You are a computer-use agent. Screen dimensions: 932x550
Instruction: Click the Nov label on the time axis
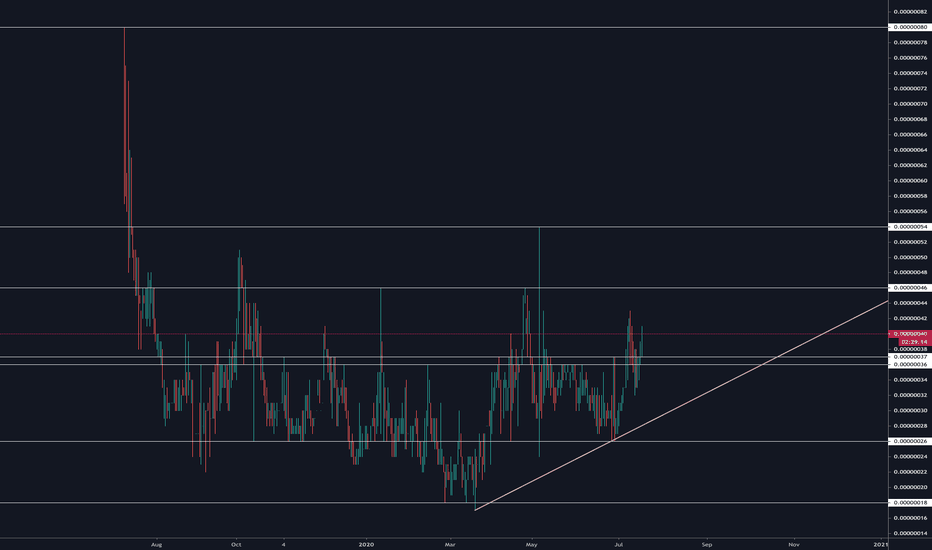point(794,545)
